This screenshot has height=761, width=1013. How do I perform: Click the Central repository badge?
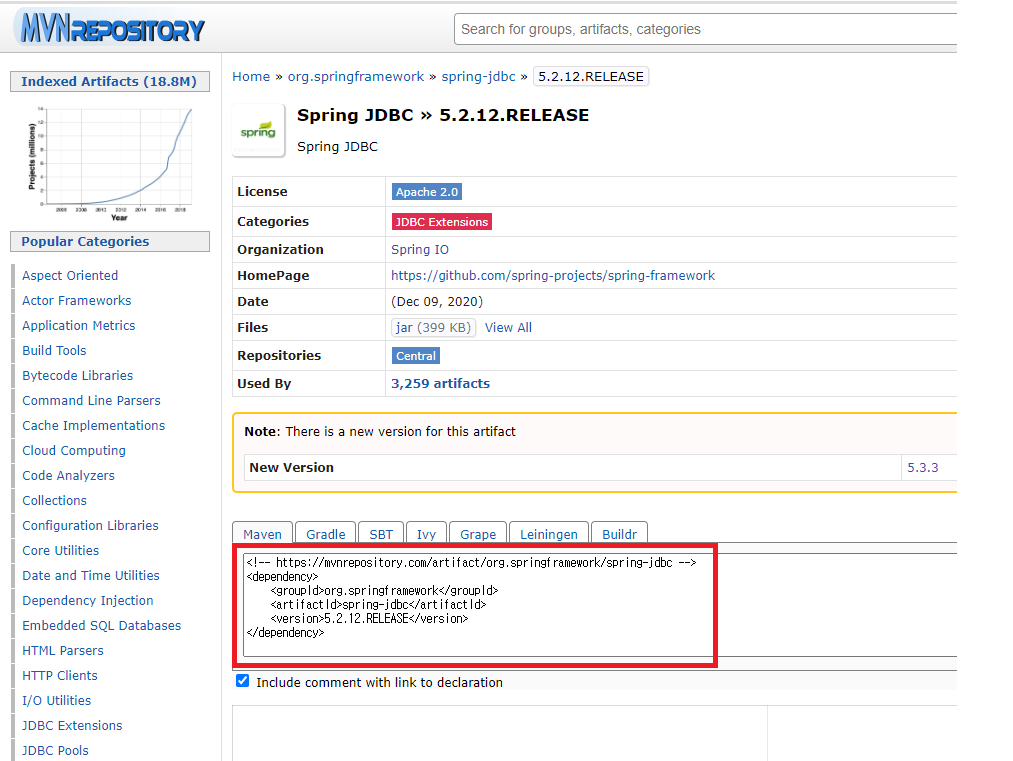(416, 356)
